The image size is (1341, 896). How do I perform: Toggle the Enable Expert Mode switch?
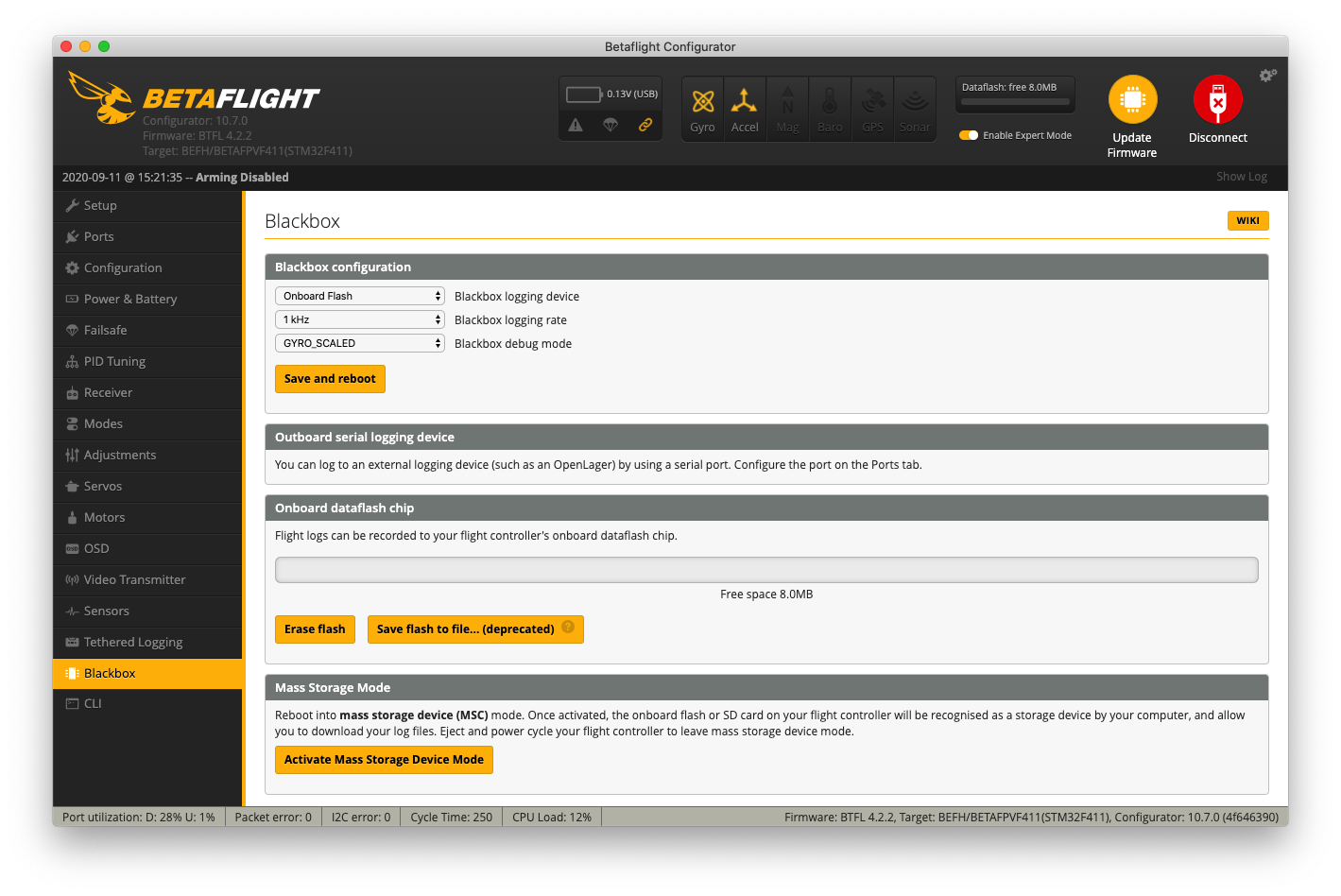point(969,135)
